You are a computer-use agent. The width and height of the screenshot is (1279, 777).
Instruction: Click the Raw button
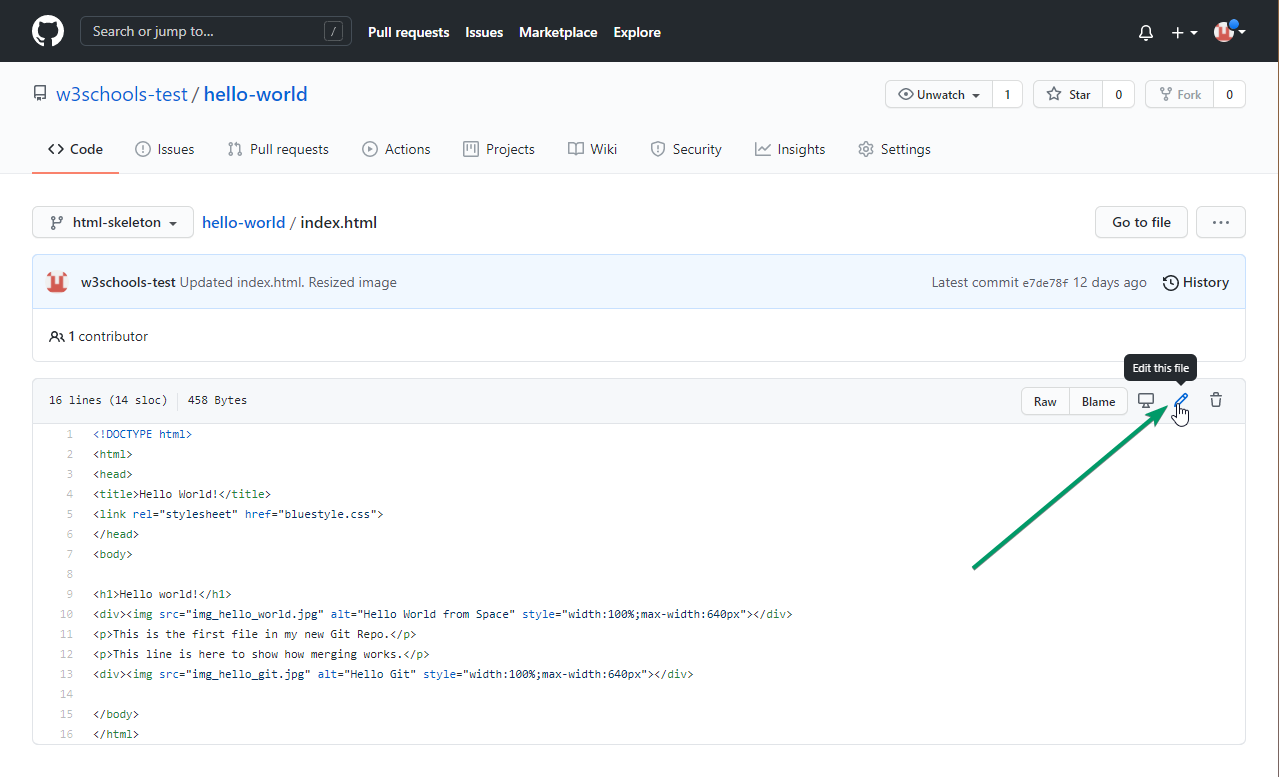pos(1045,401)
